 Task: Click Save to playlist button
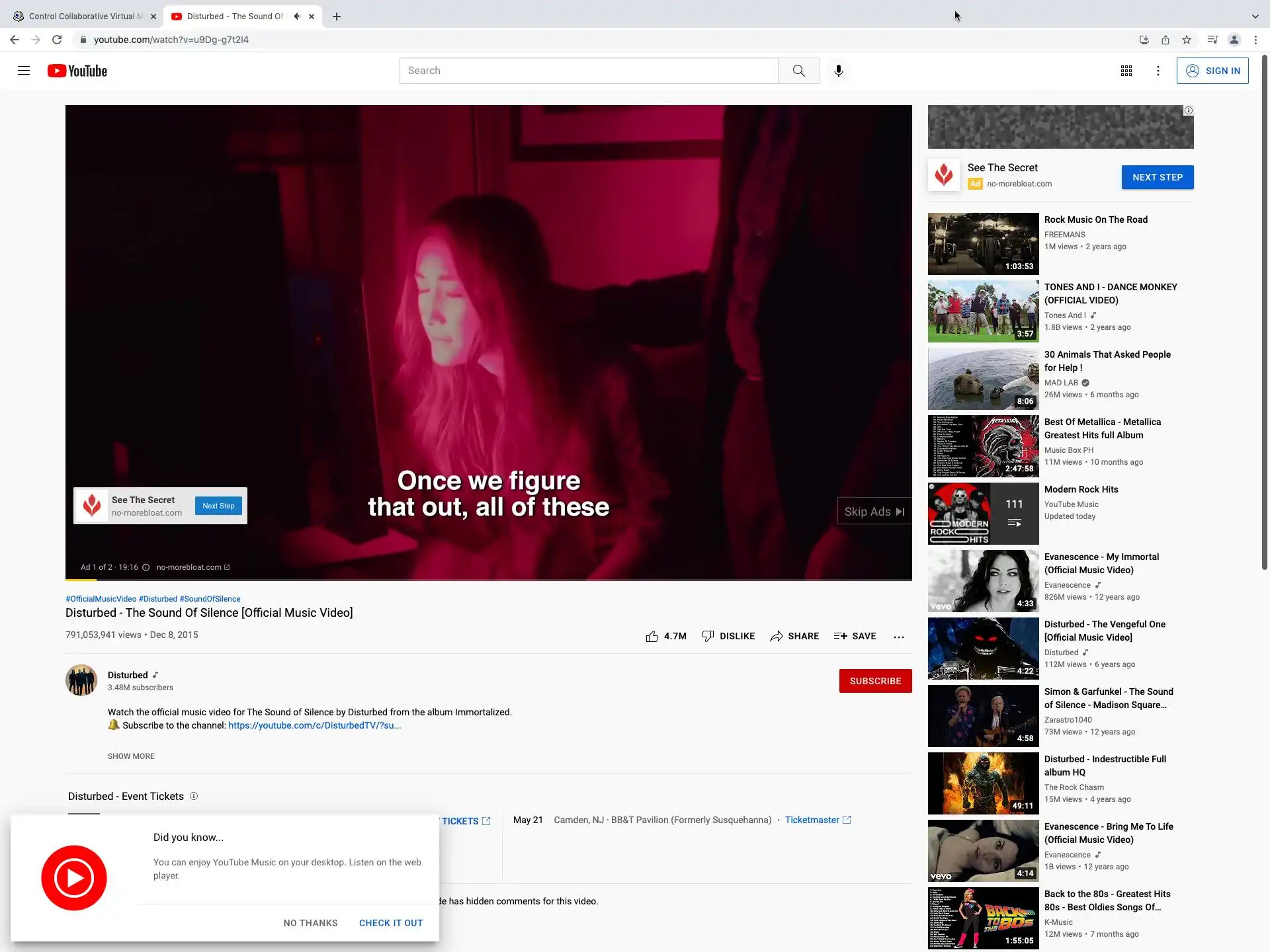pyautogui.click(x=855, y=636)
